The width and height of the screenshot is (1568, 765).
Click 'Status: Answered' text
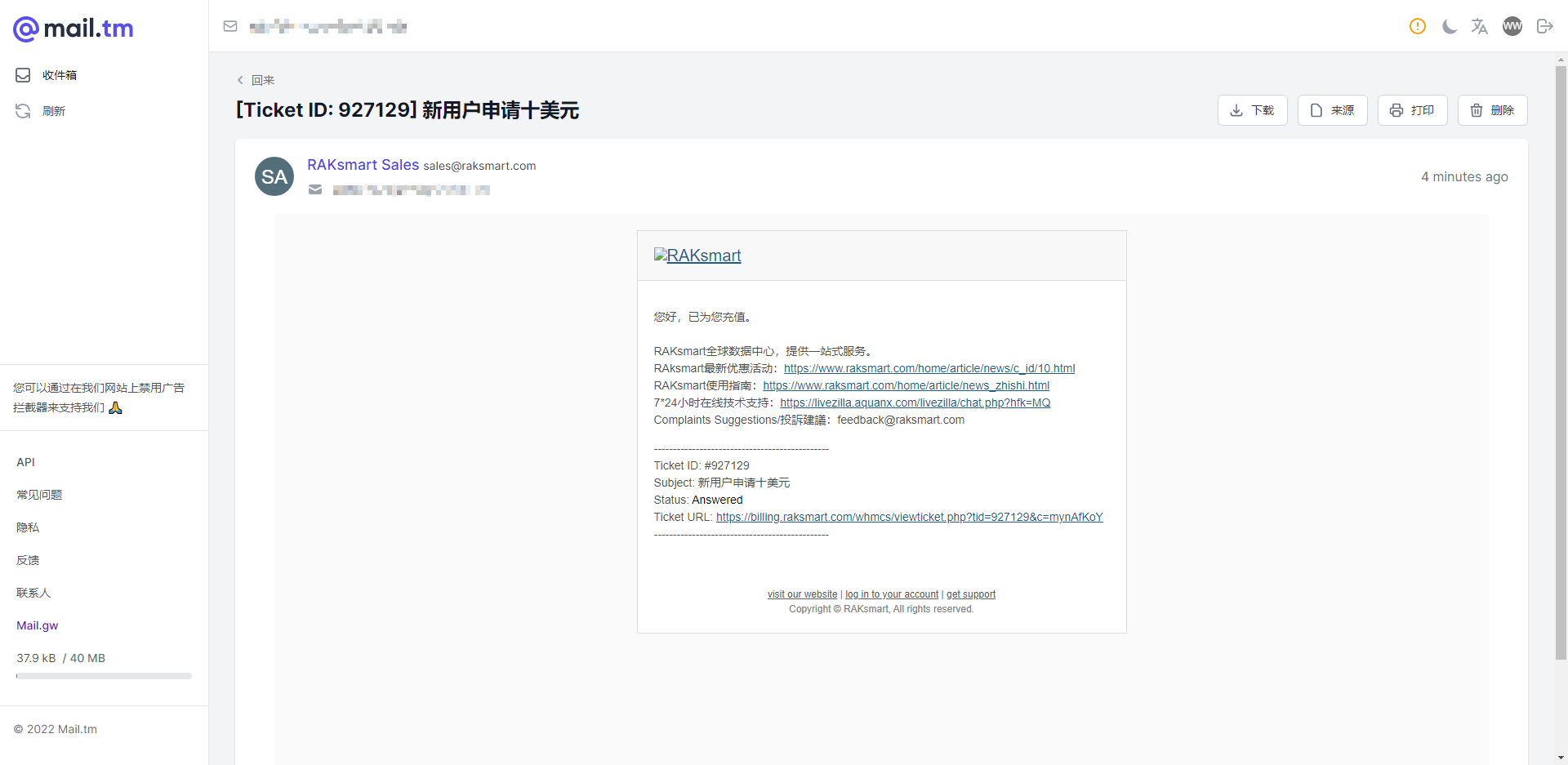[698, 500]
